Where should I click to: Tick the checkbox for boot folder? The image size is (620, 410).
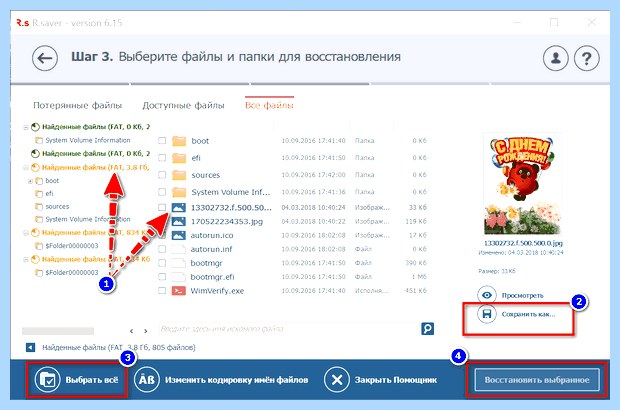tap(162, 140)
